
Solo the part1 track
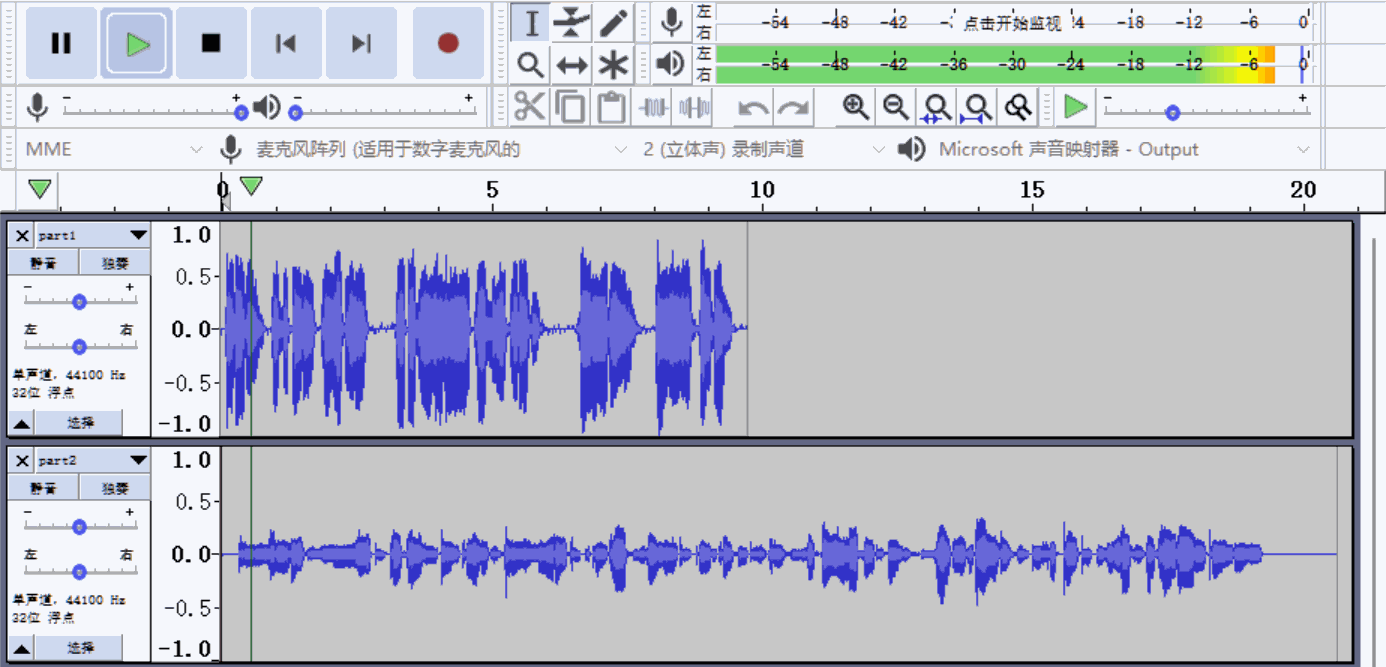[x=116, y=263]
